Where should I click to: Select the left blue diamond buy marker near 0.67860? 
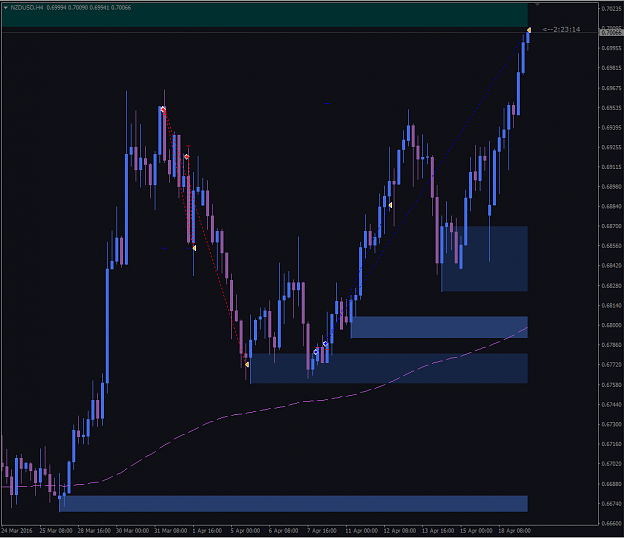tap(316, 352)
